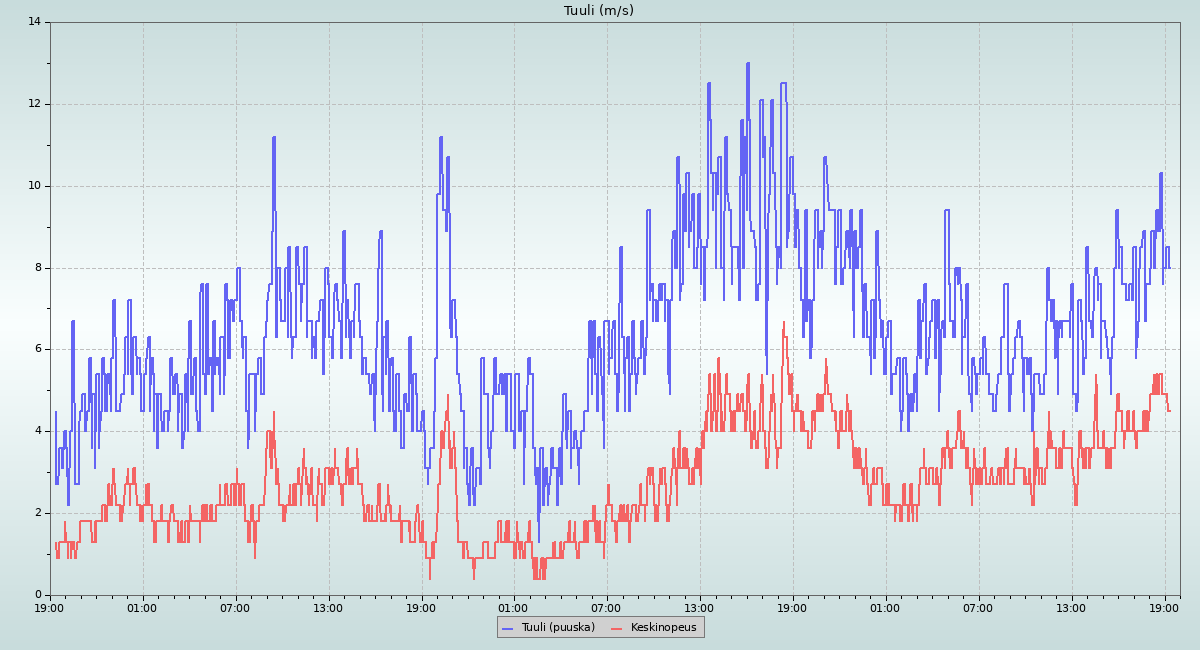
Task: Click the rightmost 07:00 x-axis label
Action: point(979,607)
